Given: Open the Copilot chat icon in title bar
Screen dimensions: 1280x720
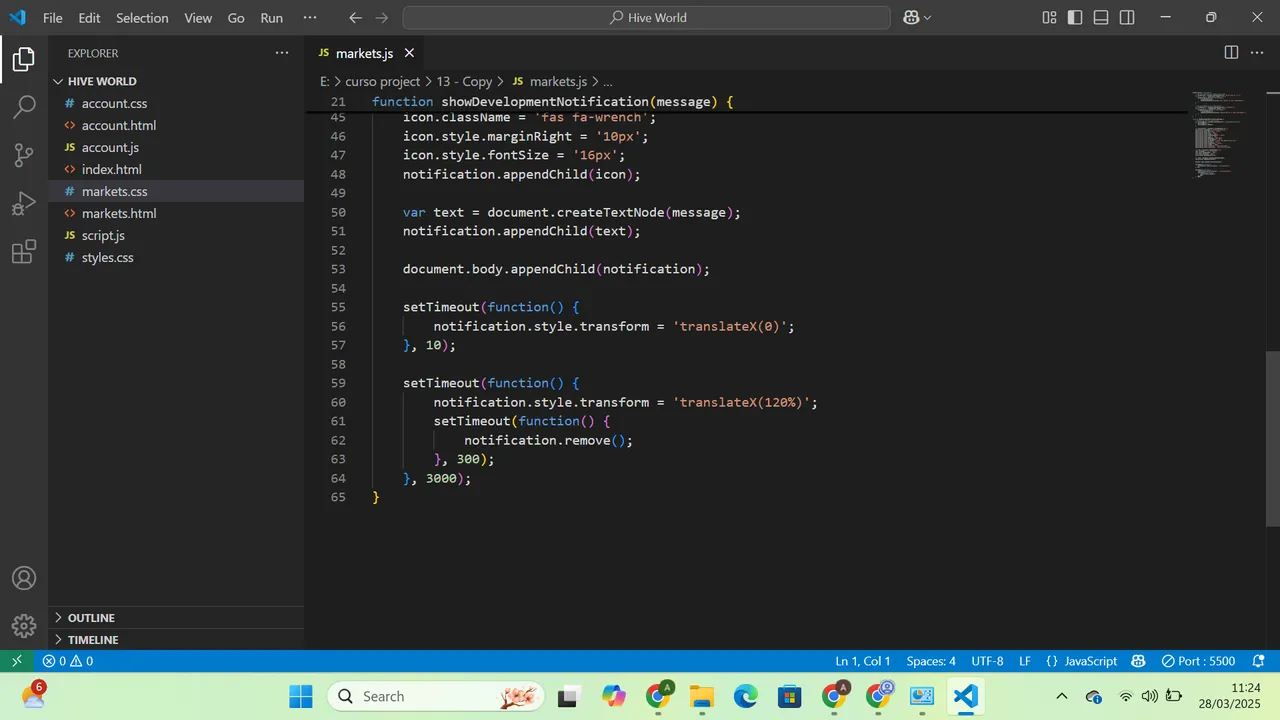Looking at the screenshot, I should (x=911, y=18).
